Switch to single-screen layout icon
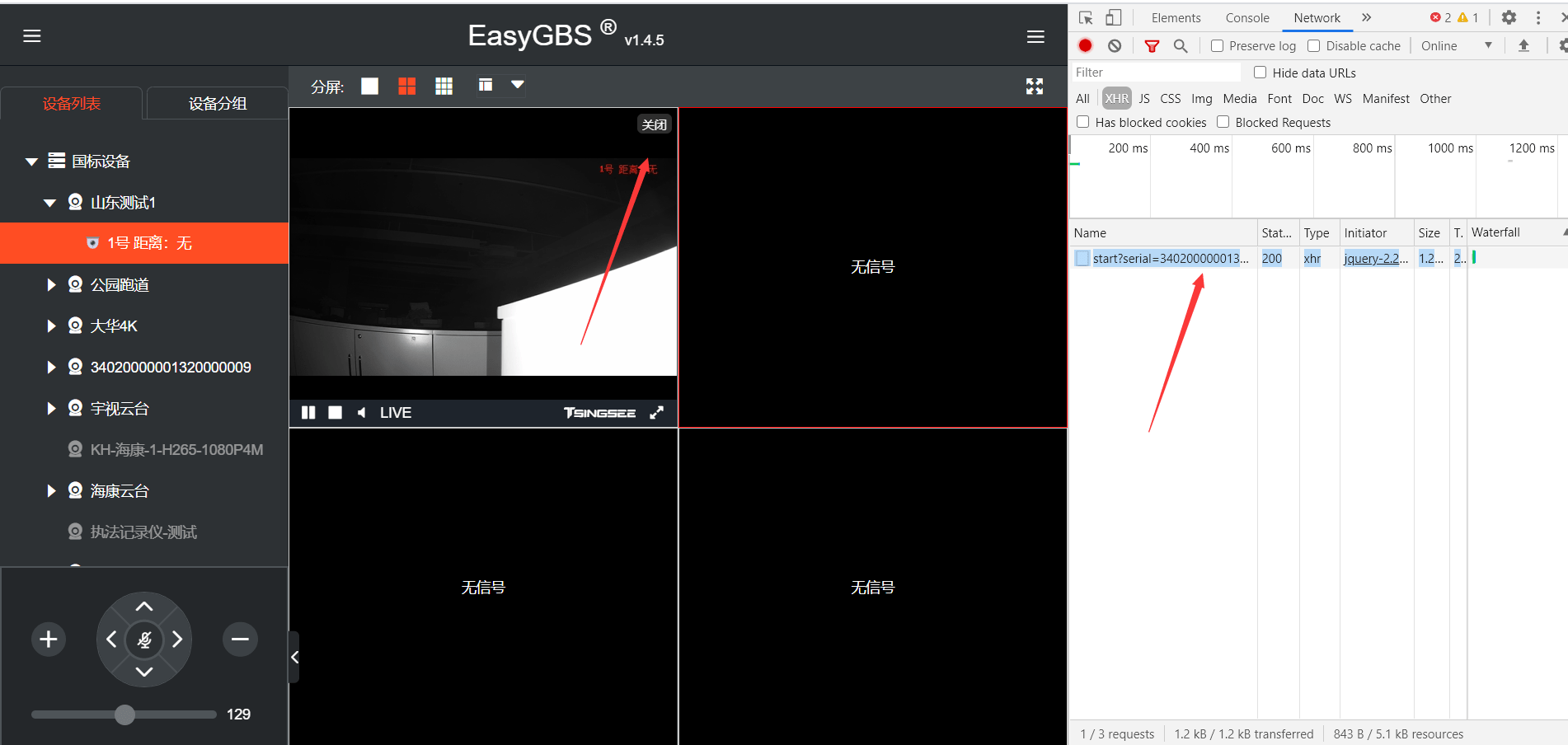Screen dimensions: 1568x745 (369, 87)
